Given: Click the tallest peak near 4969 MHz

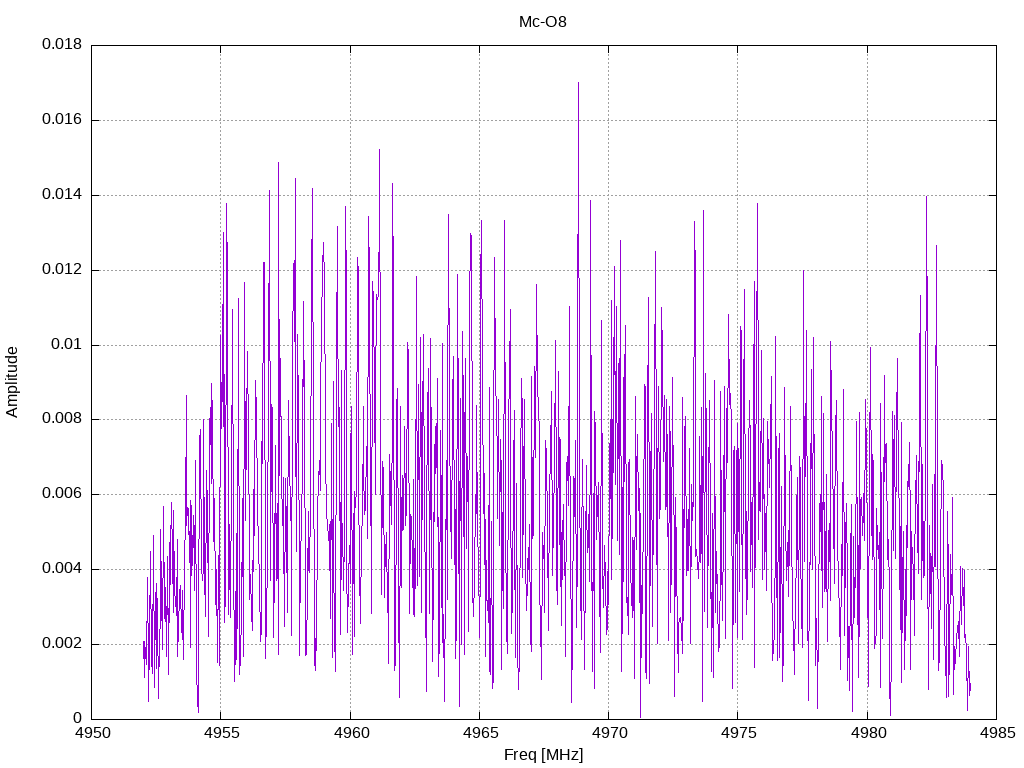Looking at the screenshot, I should click(578, 84).
